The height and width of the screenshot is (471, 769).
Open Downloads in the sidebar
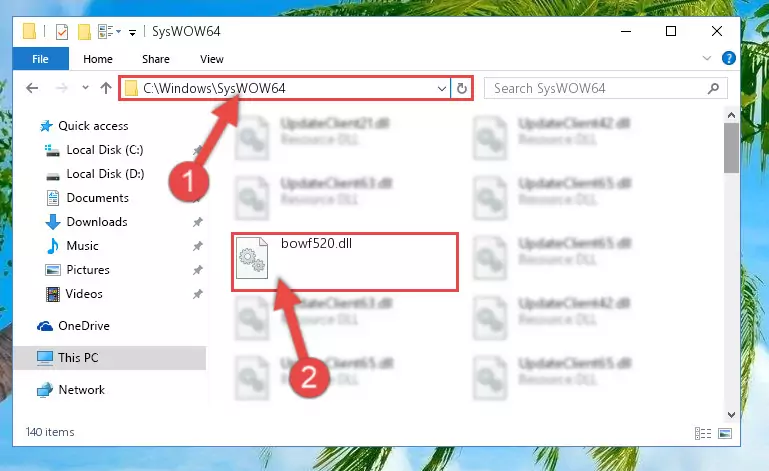click(97, 222)
